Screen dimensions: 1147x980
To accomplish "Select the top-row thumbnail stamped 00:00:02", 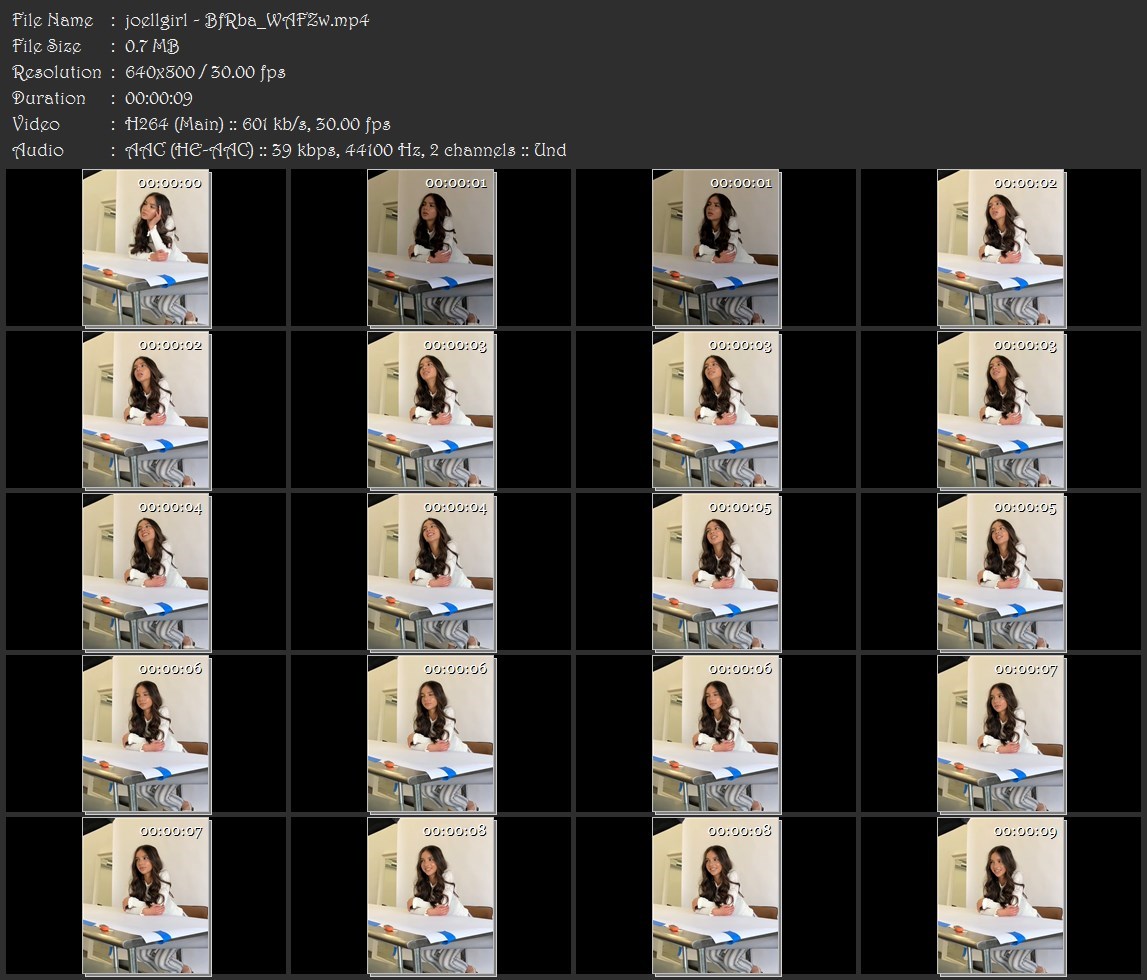I will (1001, 248).
